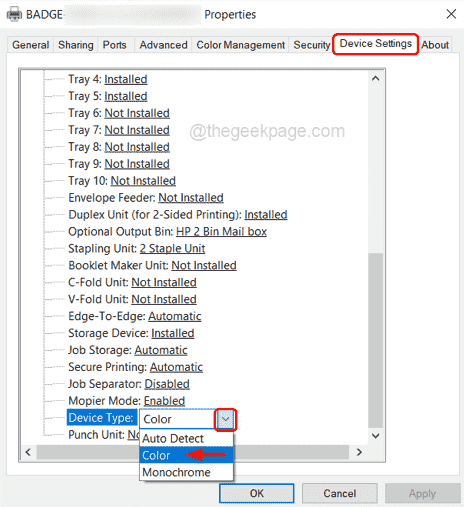Close the Properties dialog window
Screen dimensions: 464x507
click(451, 14)
